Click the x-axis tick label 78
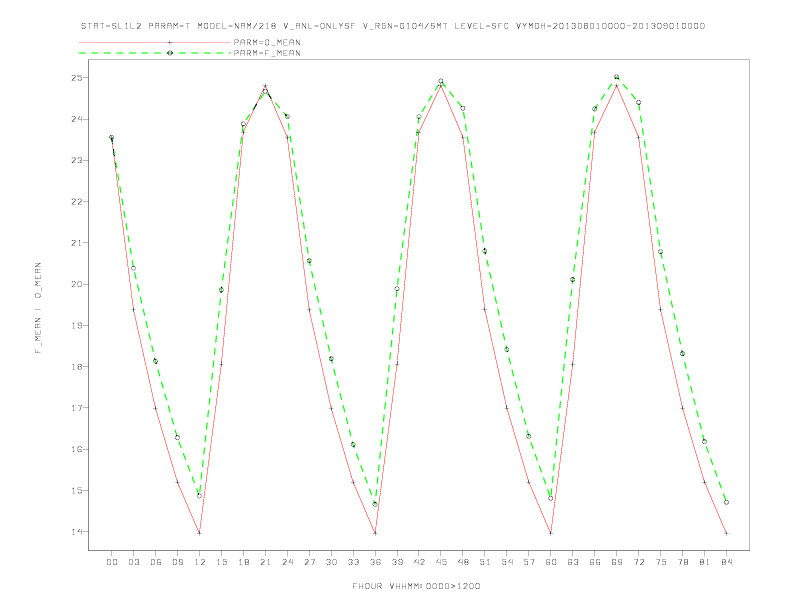The width and height of the screenshot is (792, 612). 683,562
